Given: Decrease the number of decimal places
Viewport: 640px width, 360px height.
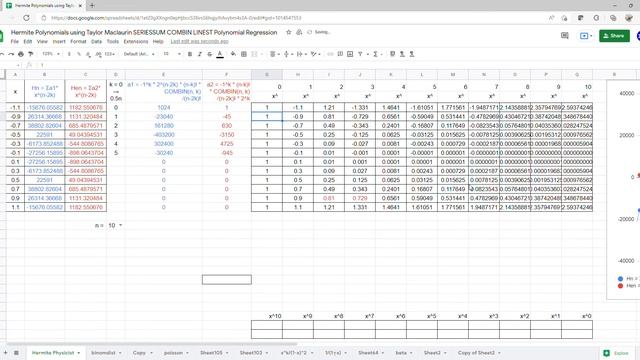Looking at the screenshot, I should [x=89, y=54].
